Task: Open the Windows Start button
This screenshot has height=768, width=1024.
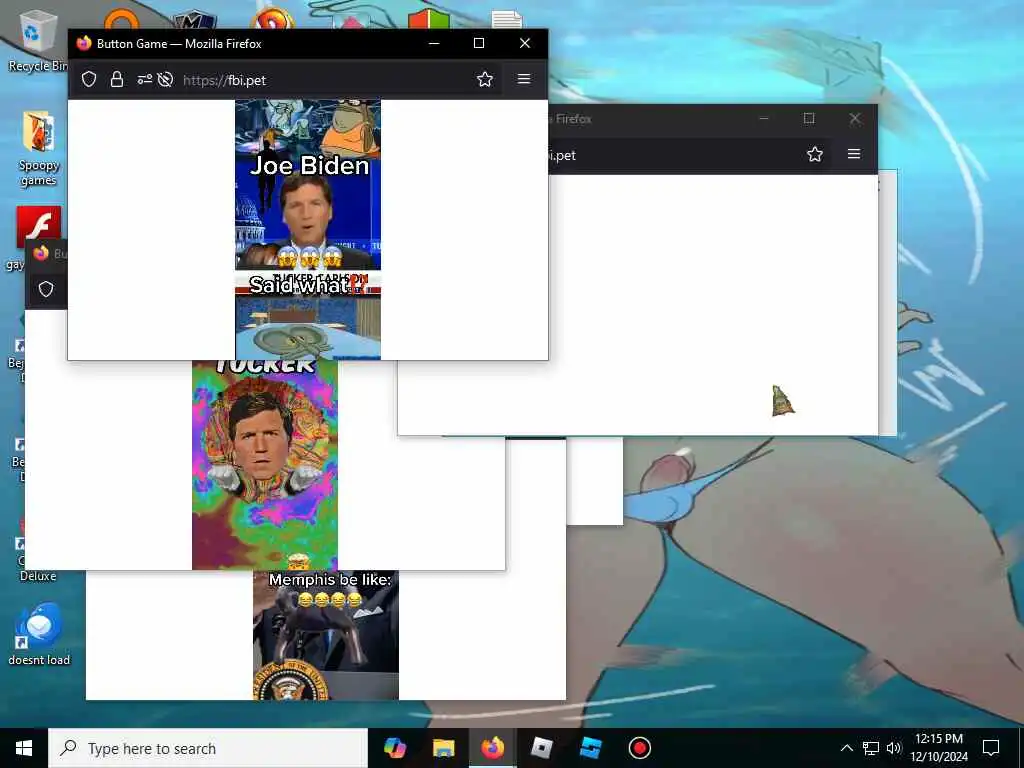Action: pyautogui.click(x=24, y=748)
